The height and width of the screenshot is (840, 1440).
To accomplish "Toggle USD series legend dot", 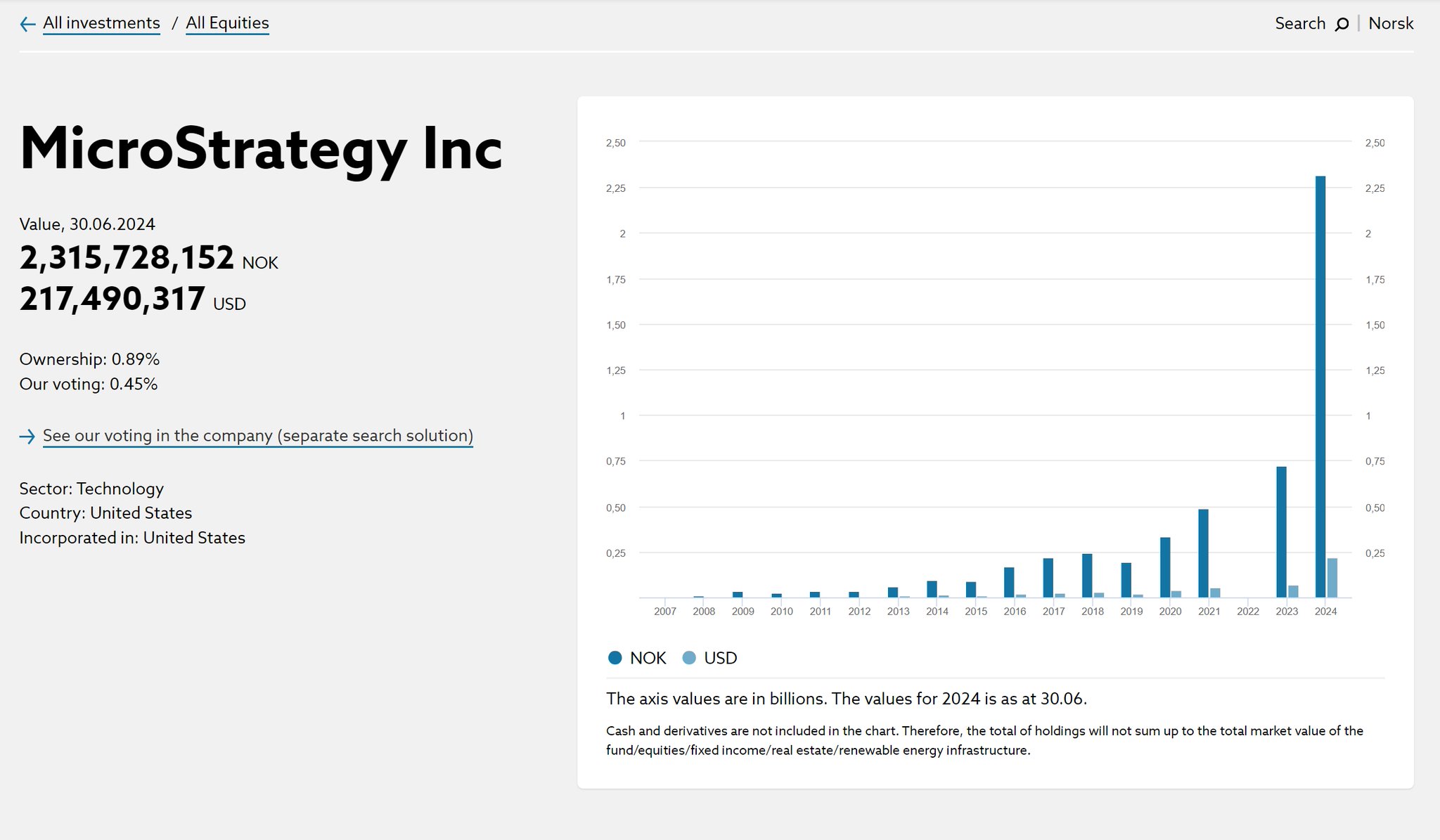I will [689, 658].
